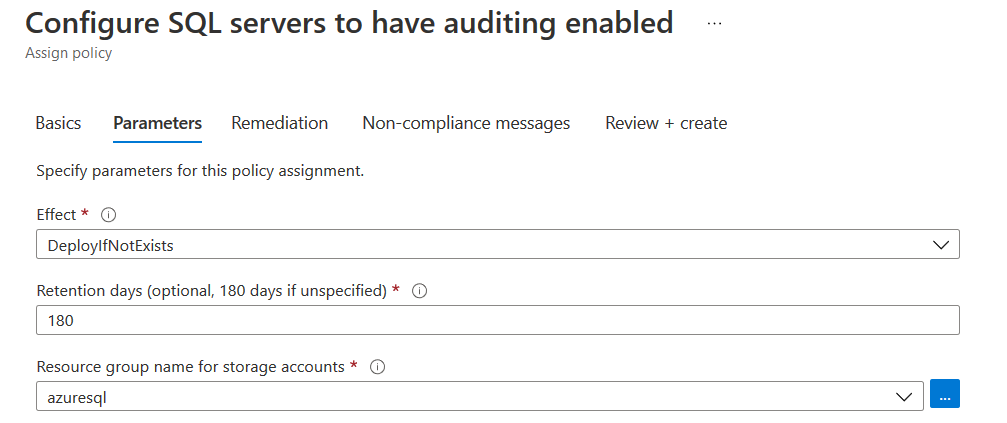This screenshot has width=1007, height=423.
Task: Show info tooltip for Resource group name
Action: point(378,367)
